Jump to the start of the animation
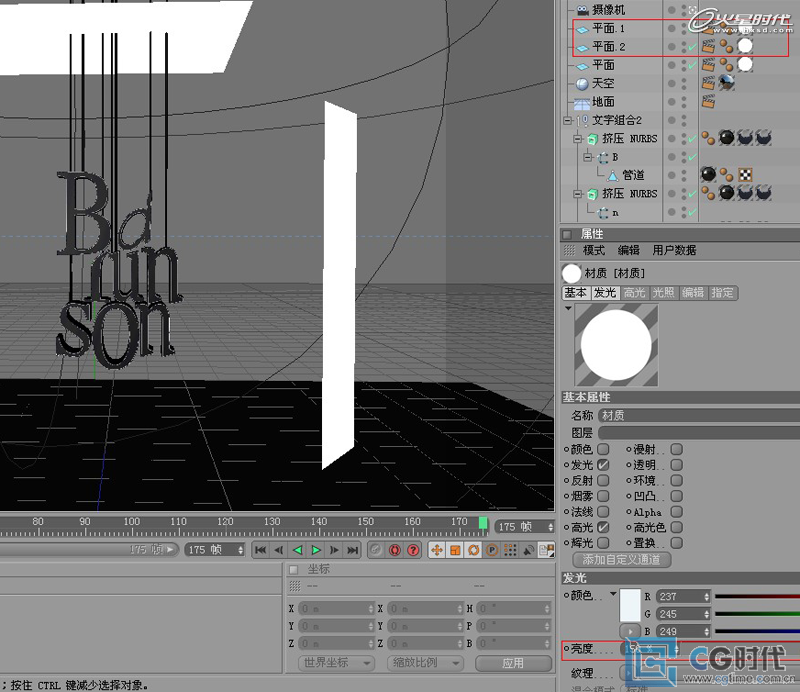The height and width of the screenshot is (692, 800). click(260, 550)
